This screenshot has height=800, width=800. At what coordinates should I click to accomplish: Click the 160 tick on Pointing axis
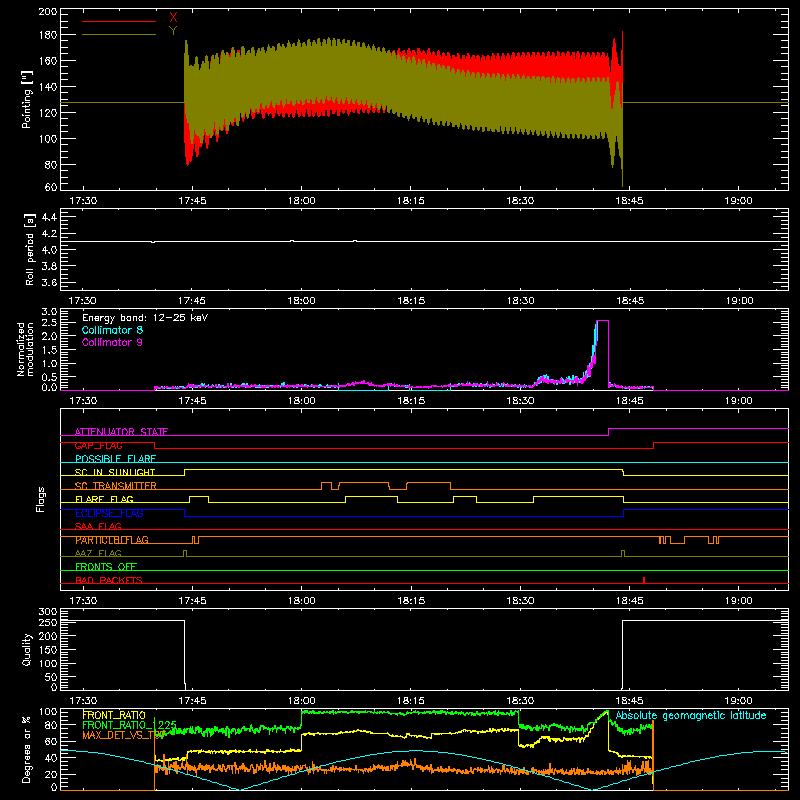(x=48, y=61)
